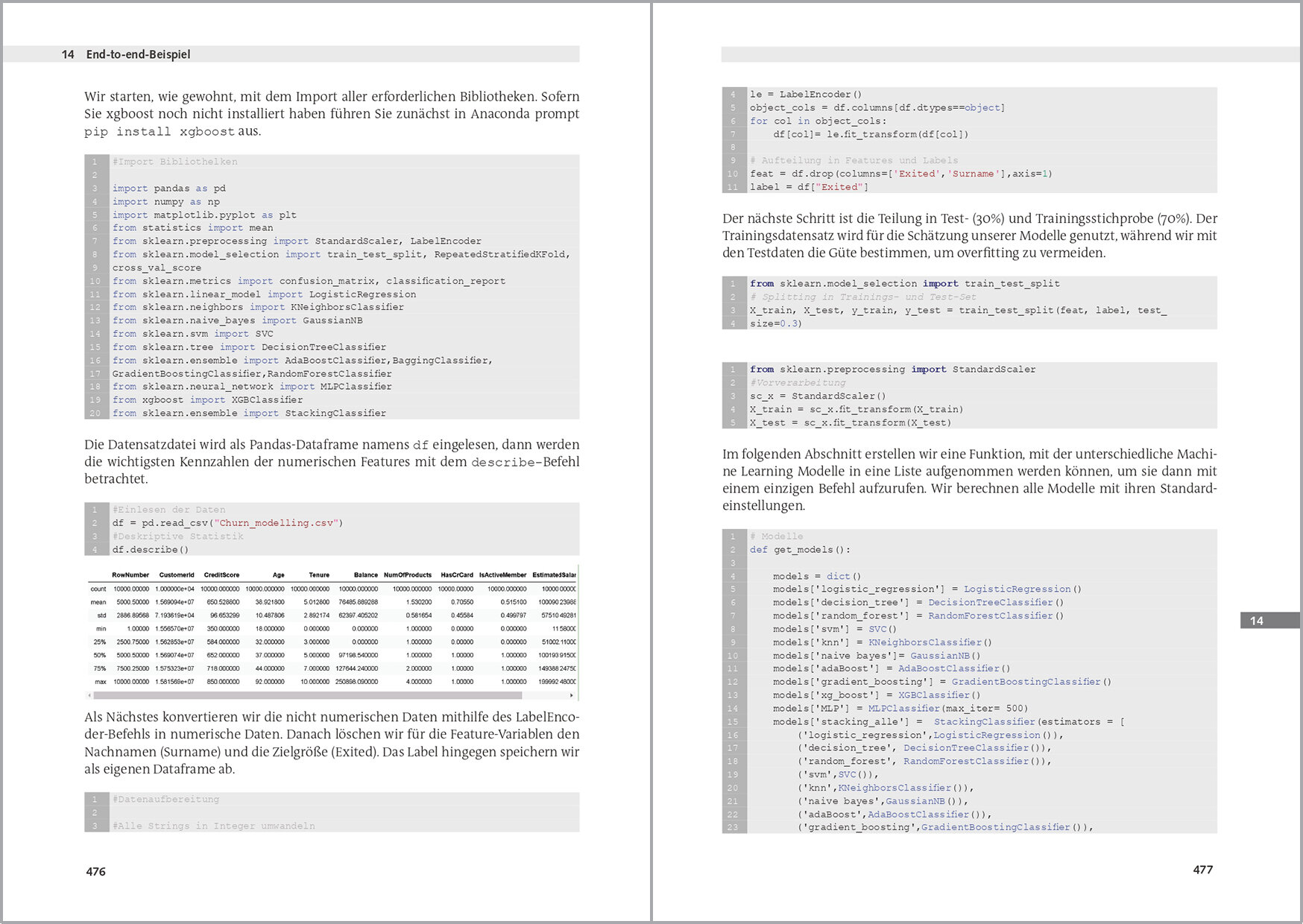Click the line 'import matplotlib.pyplot as plt'
This screenshot has height=924, width=1303.
(204, 215)
